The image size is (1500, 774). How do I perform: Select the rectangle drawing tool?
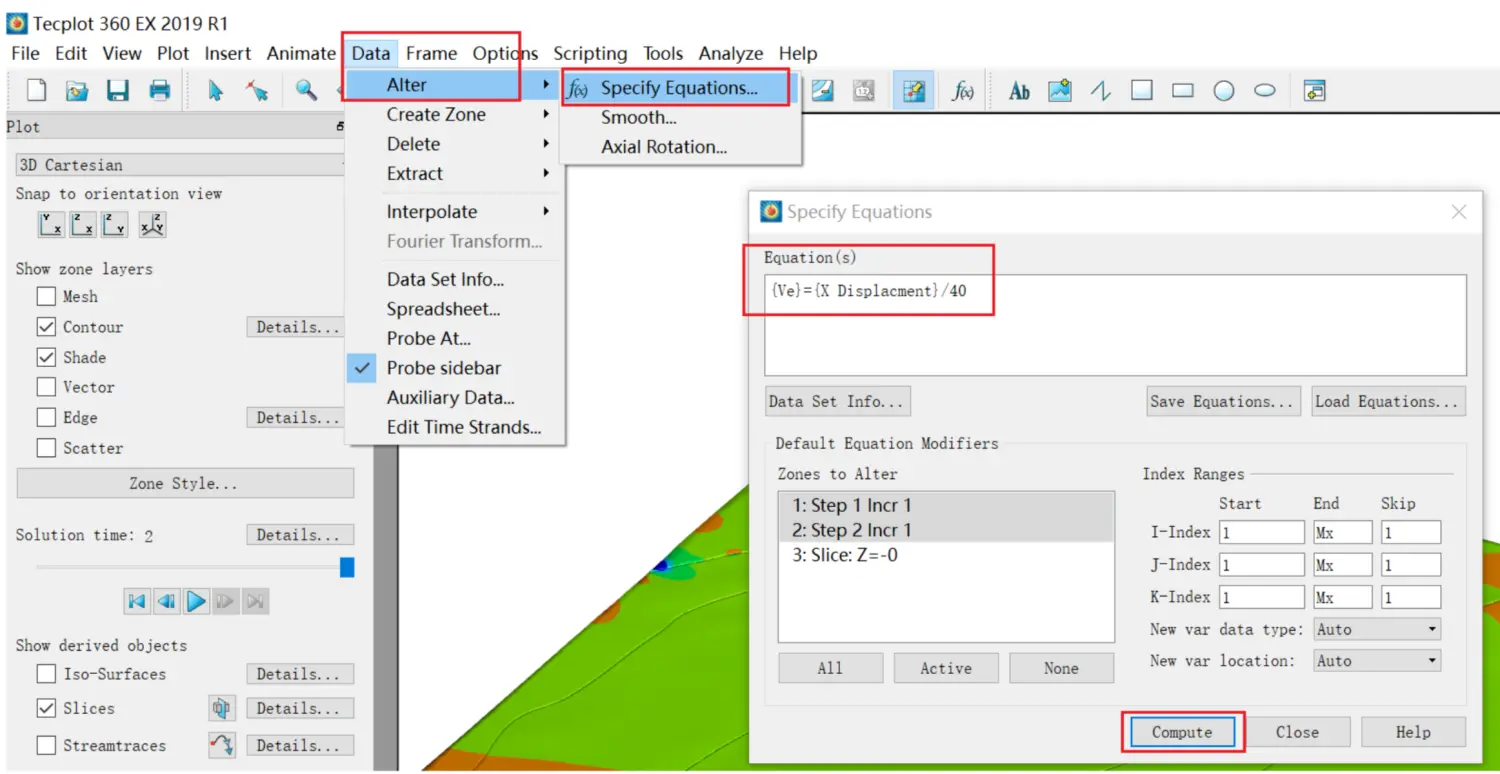[x=1183, y=91]
